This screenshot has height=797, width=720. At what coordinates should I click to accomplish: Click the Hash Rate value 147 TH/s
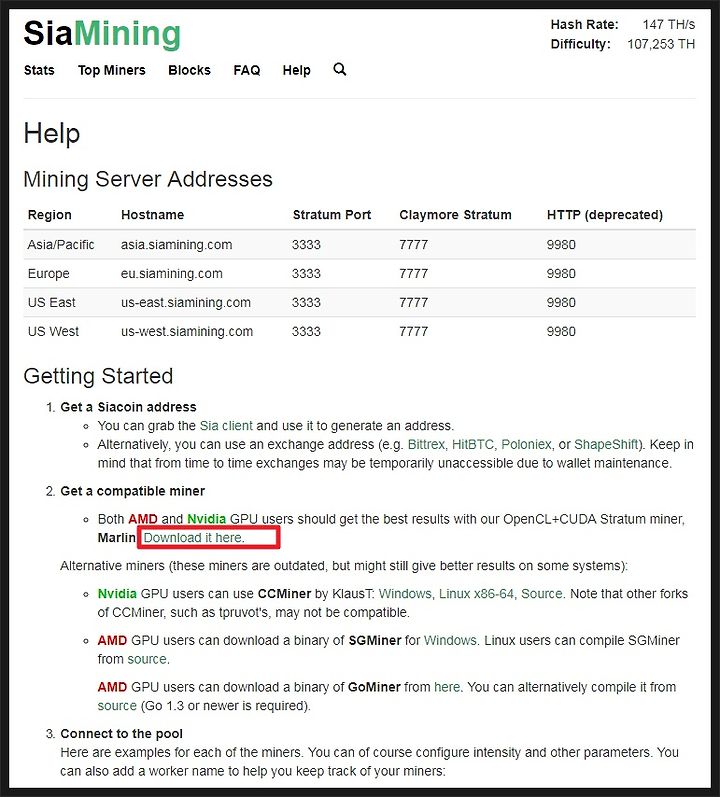pyautogui.click(x=669, y=24)
